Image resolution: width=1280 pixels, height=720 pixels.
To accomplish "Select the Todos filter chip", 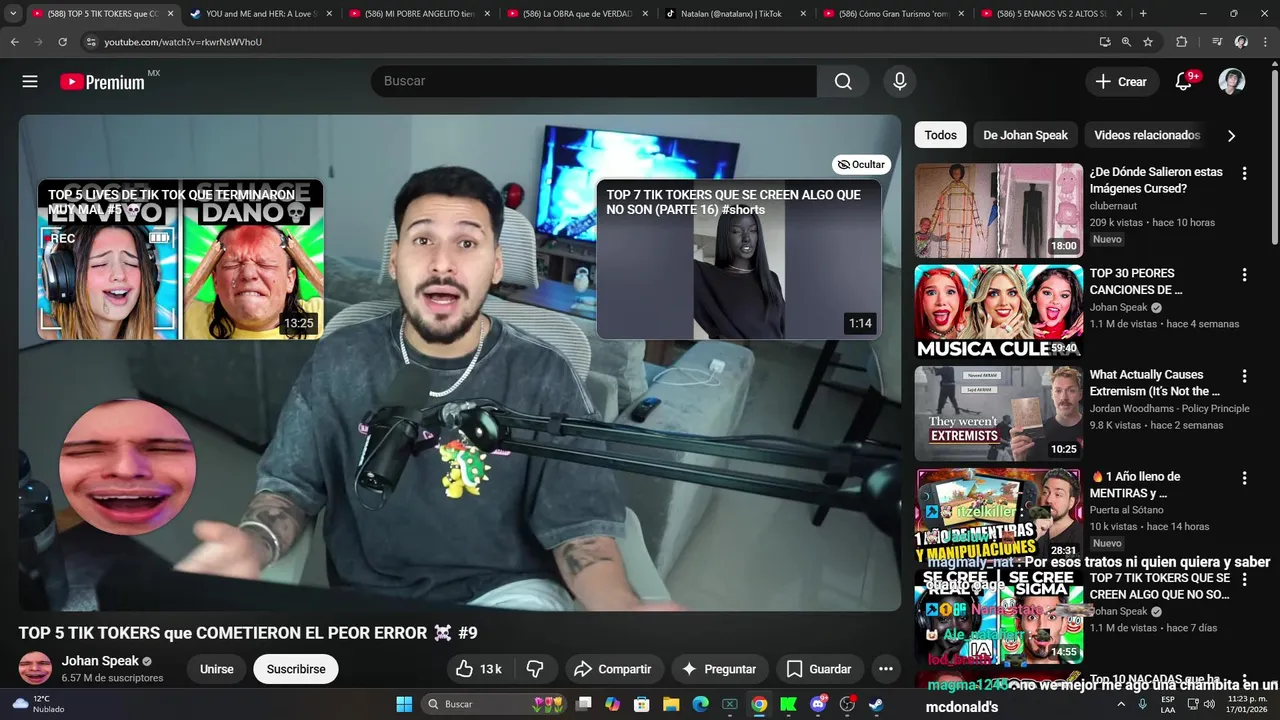I will [x=940, y=135].
